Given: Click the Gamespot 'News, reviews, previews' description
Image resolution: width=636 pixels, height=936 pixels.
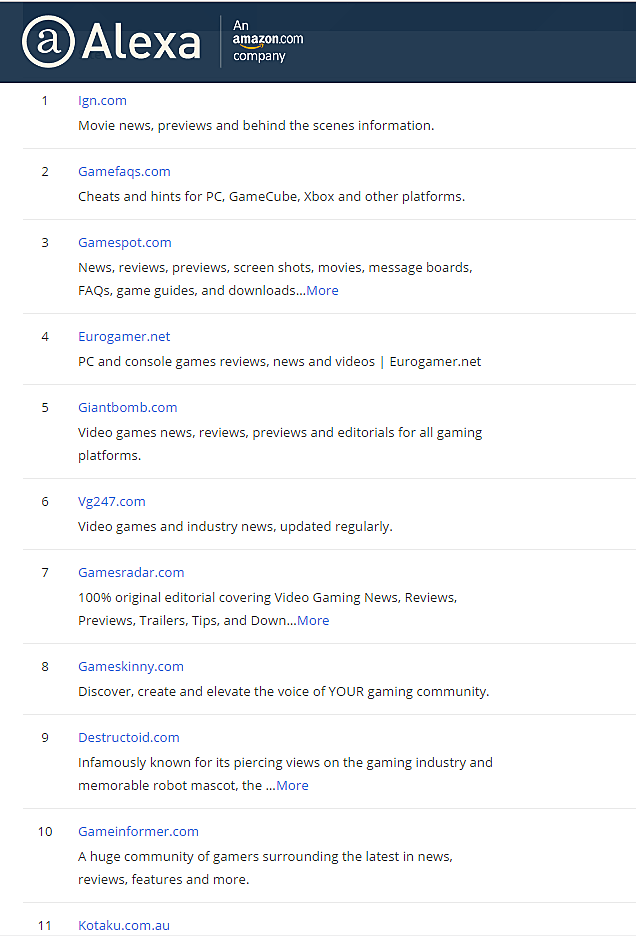Looking at the screenshot, I should pyautogui.click(x=275, y=279).
